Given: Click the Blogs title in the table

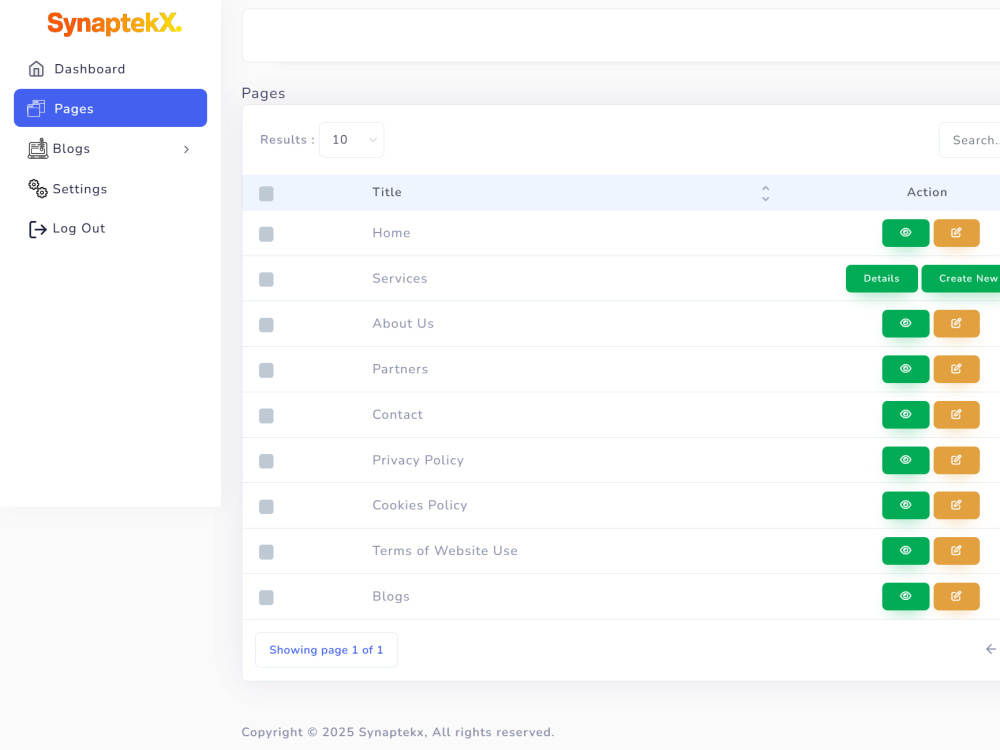Looking at the screenshot, I should (391, 596).
